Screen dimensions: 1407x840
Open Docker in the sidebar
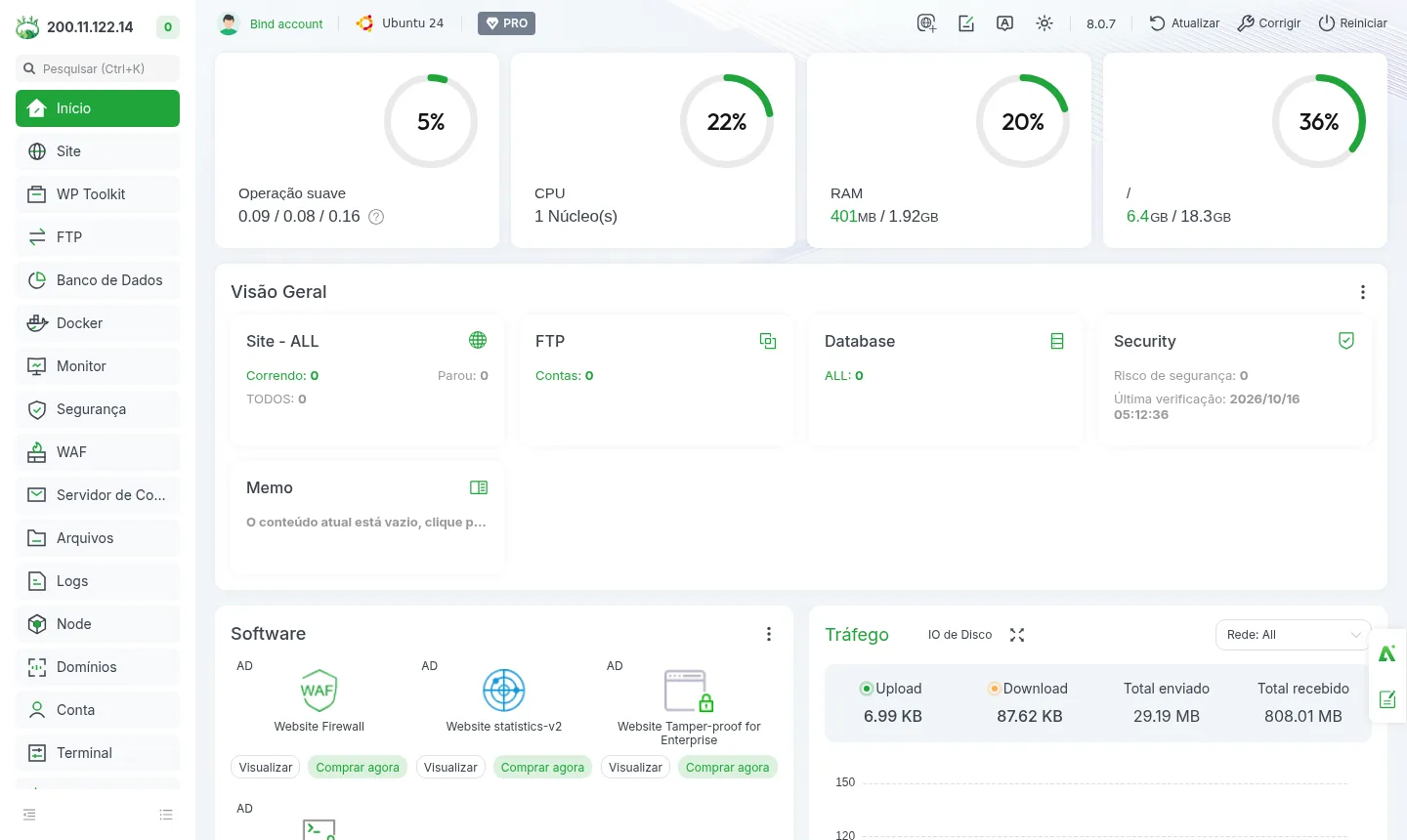click(x=98, y=323)
